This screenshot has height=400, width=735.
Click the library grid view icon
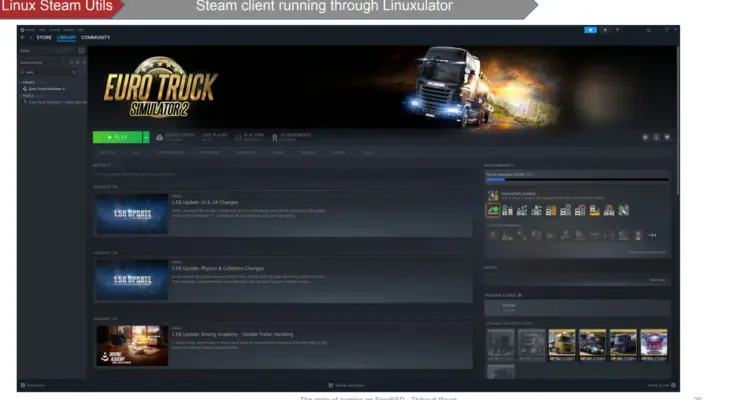(81, 50)
